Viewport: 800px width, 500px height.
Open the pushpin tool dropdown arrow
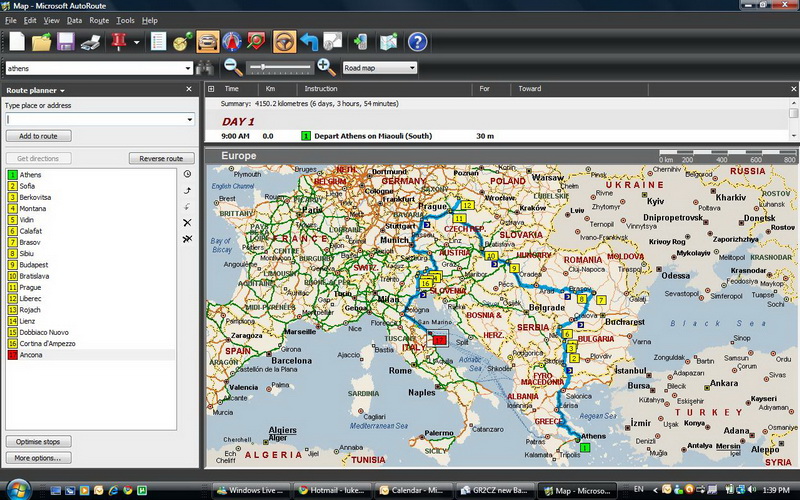(x=136, y=42)
